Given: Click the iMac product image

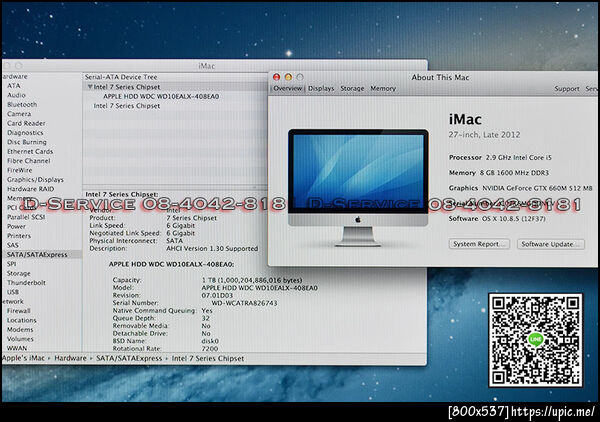Looking at the screenshot, I should 358,187.
